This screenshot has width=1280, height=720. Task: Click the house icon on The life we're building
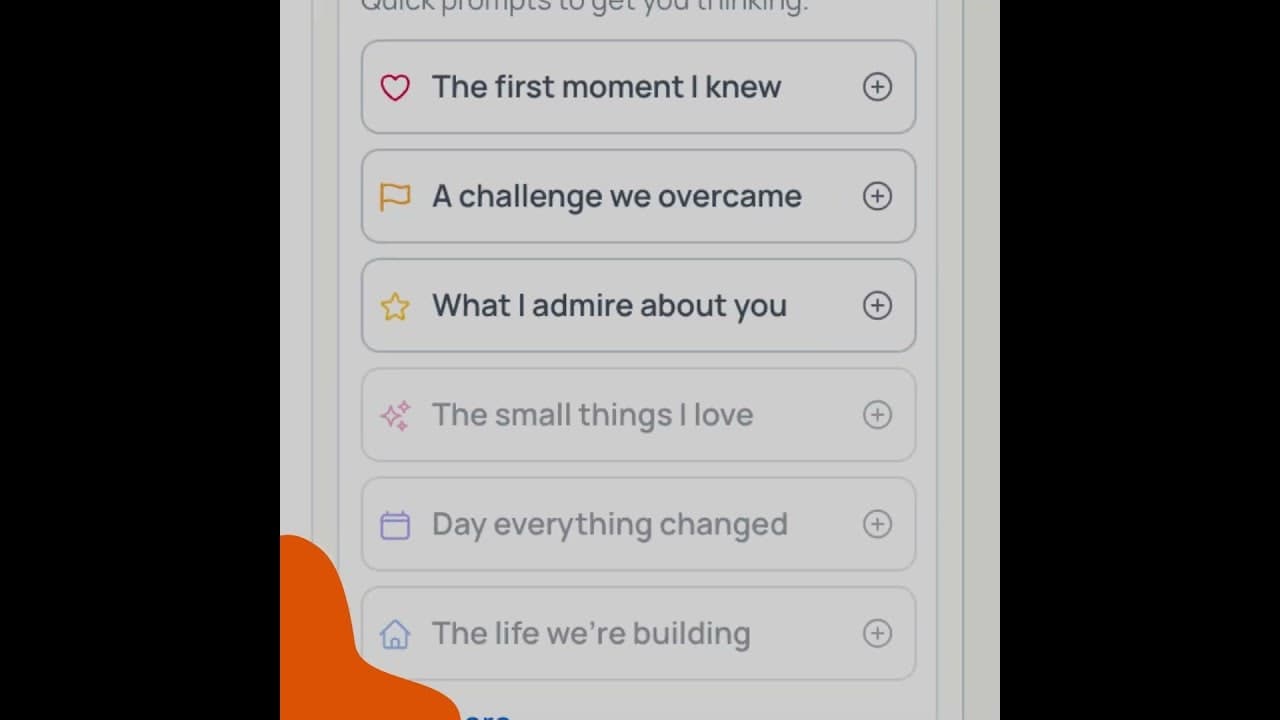(x=395, y=633)
